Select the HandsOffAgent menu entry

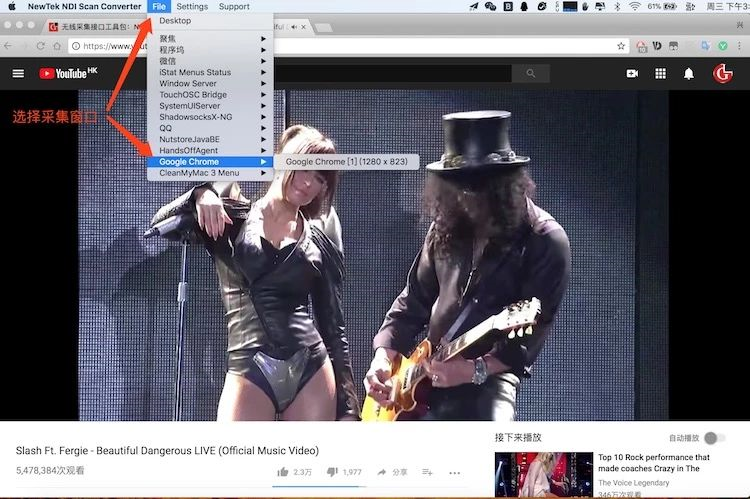pos(210,150)
